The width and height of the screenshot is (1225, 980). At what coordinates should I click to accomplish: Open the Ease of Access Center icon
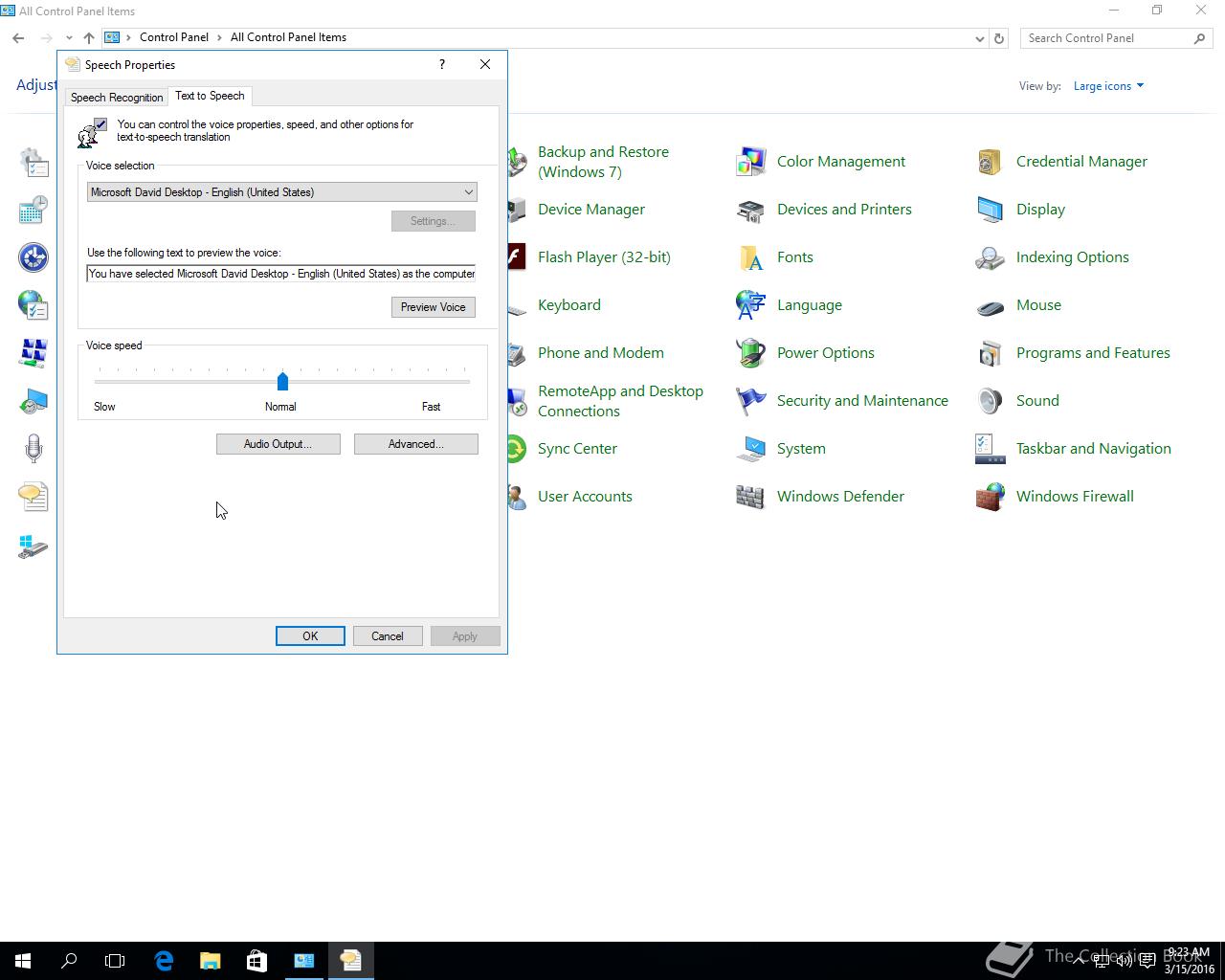click(x=33, y=257)
